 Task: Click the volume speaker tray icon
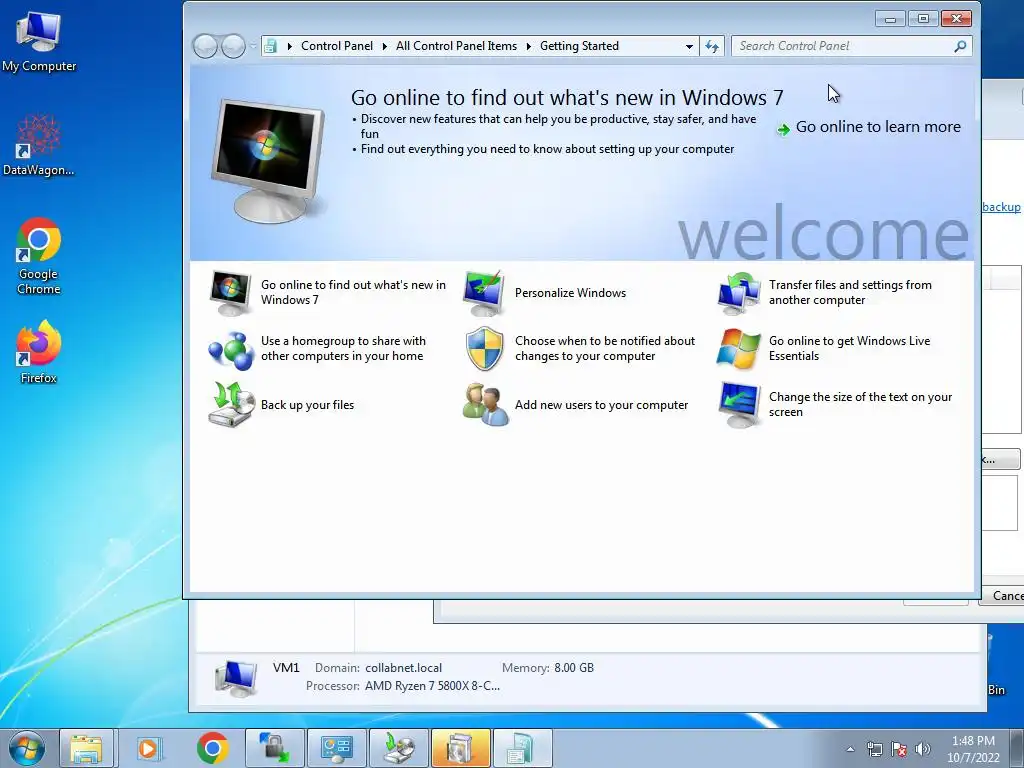pos(923,749)
